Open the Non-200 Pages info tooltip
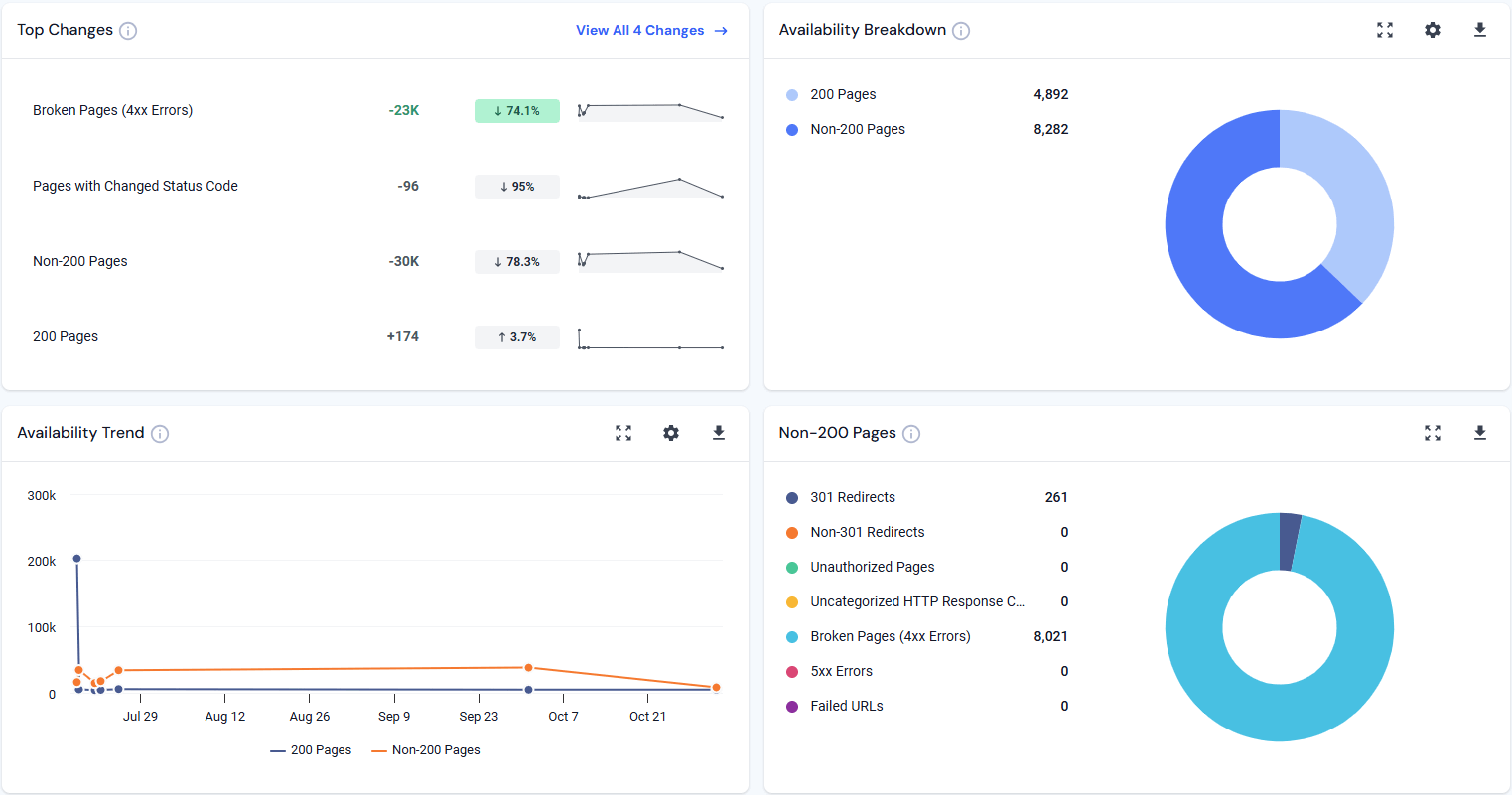The image size is (1512, 795). click(911, 433)
